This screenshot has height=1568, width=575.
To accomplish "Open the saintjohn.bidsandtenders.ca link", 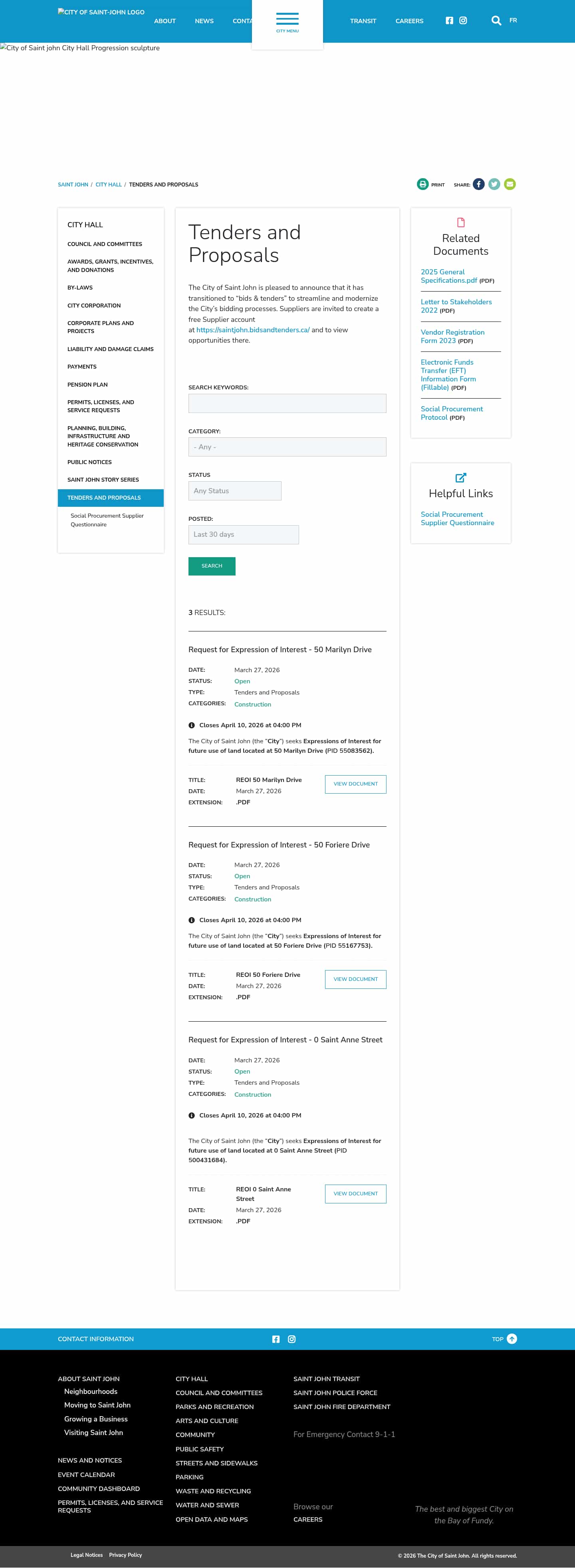I will click(x=252, y=329).
